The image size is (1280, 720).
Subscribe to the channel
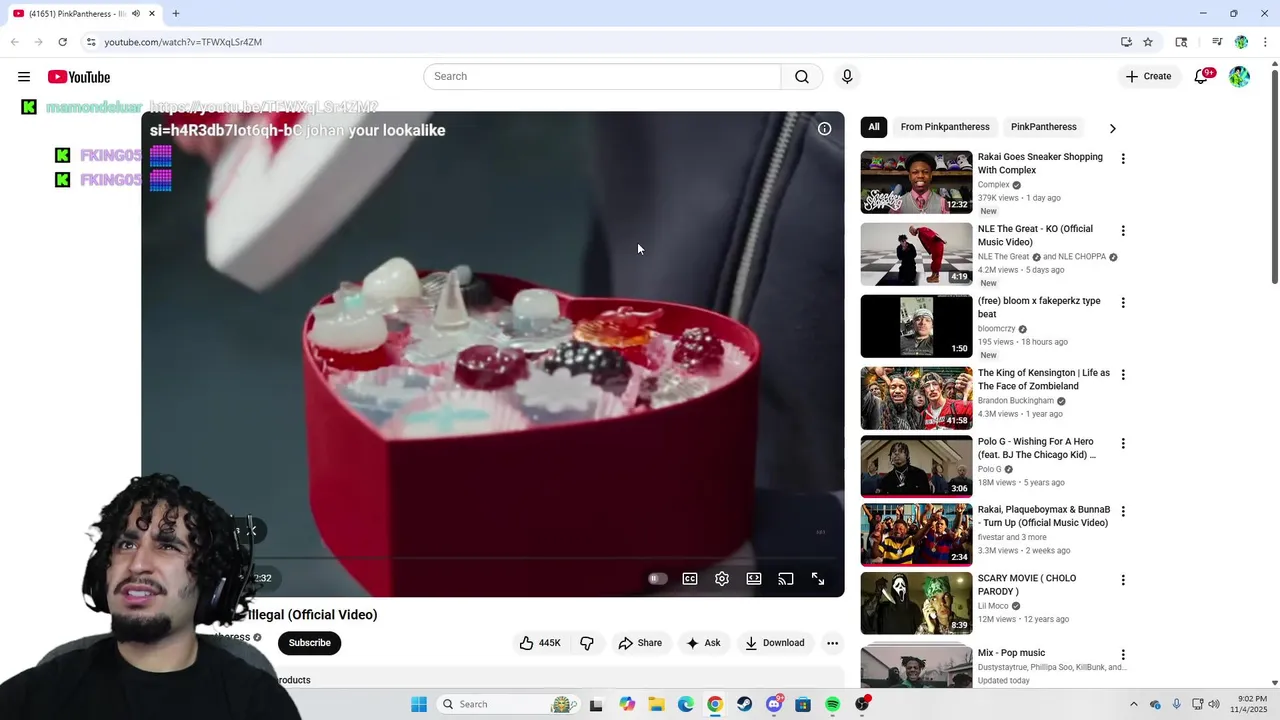click(310, 643)
